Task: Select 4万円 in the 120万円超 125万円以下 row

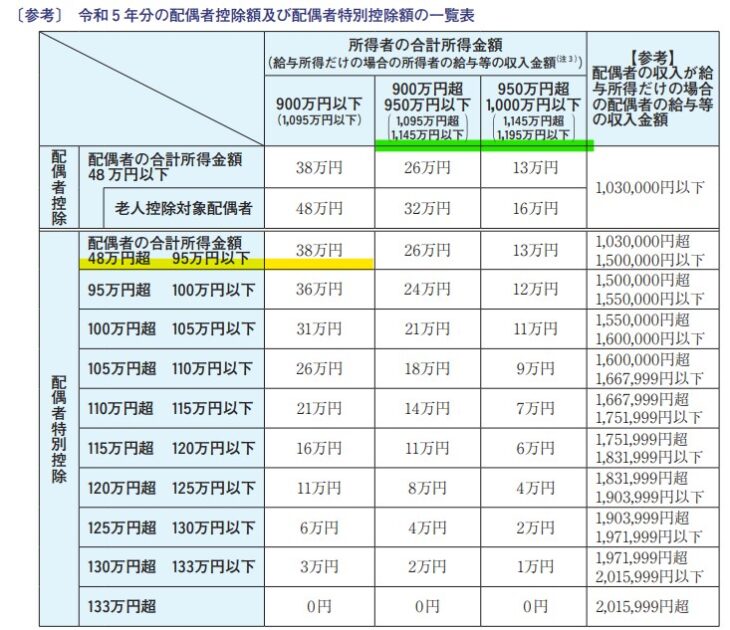Action: [535, 488]
